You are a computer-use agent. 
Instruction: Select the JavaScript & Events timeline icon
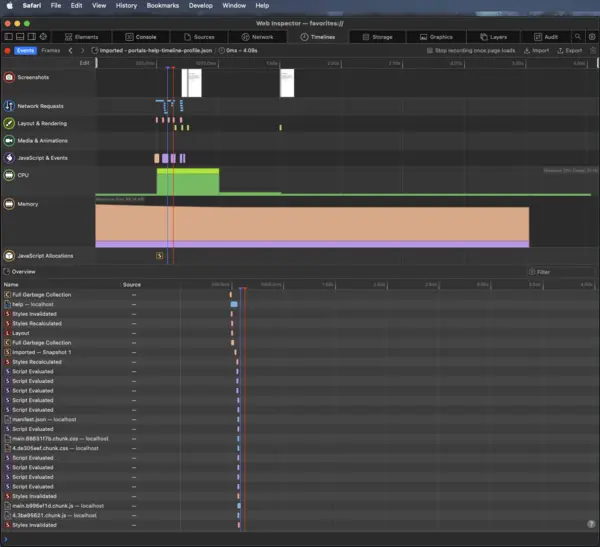coord(9,158)
